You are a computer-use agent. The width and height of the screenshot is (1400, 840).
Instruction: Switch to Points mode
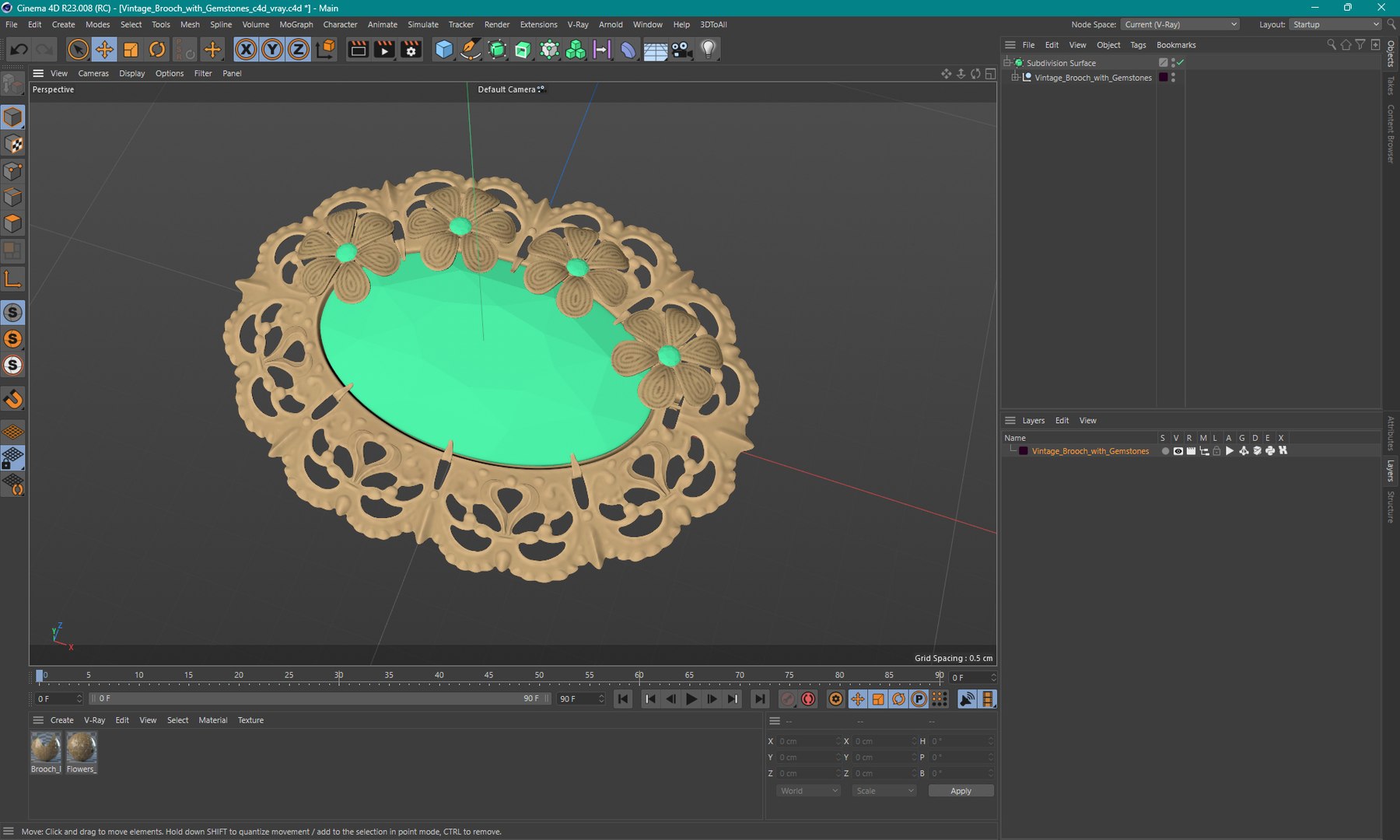[13, 170]
